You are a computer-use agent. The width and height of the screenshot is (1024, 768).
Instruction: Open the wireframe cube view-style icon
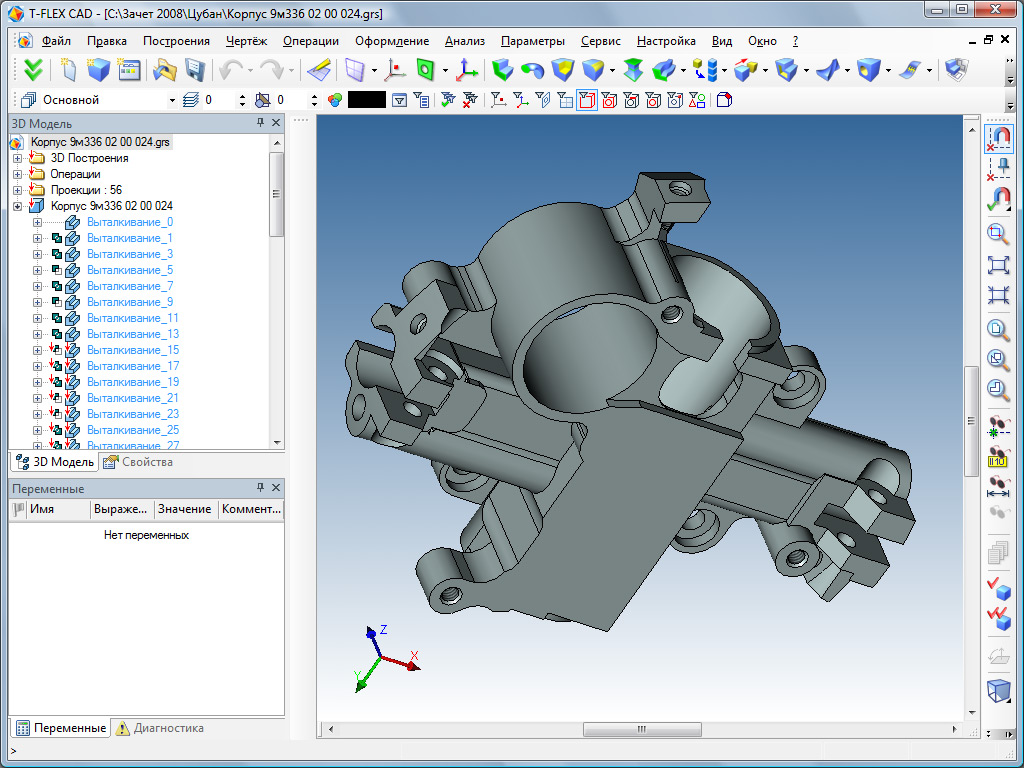[x=998, y=690]
